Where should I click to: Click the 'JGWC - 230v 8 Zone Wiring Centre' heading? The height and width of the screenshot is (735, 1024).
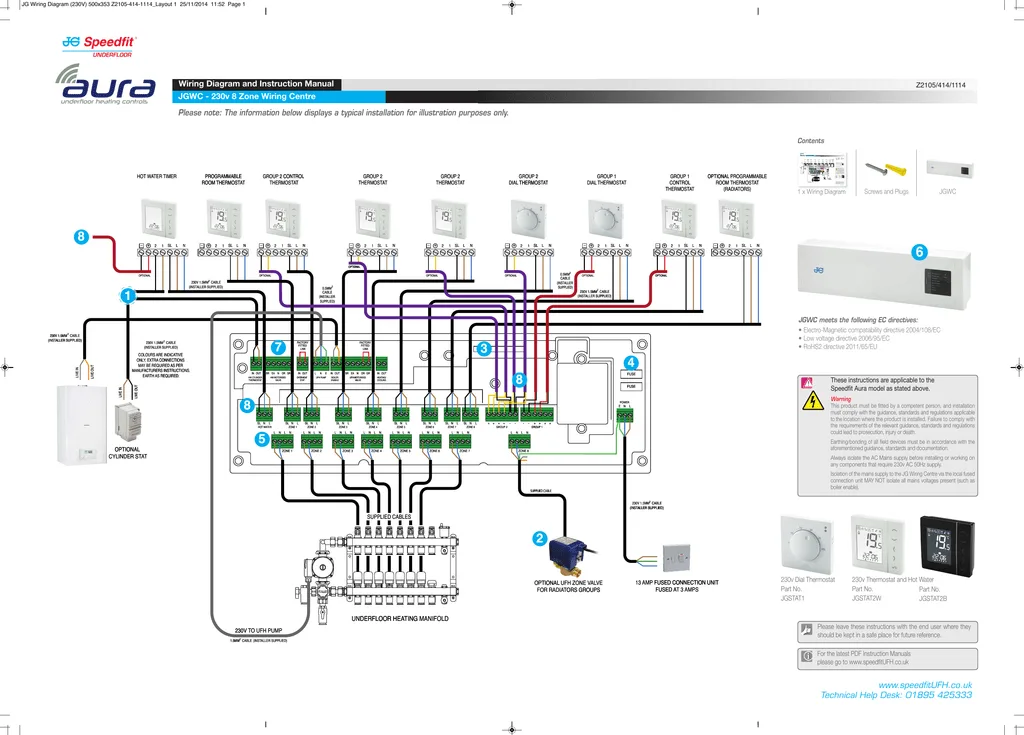click(247, 96)
